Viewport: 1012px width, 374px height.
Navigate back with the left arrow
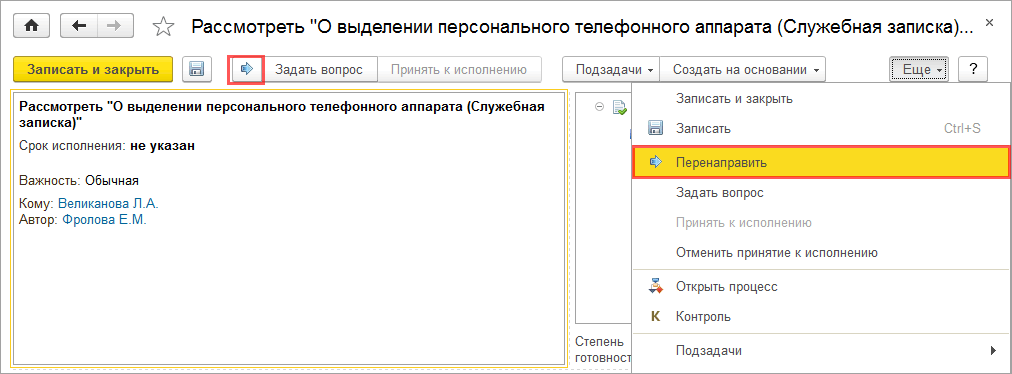click(79, 25)
